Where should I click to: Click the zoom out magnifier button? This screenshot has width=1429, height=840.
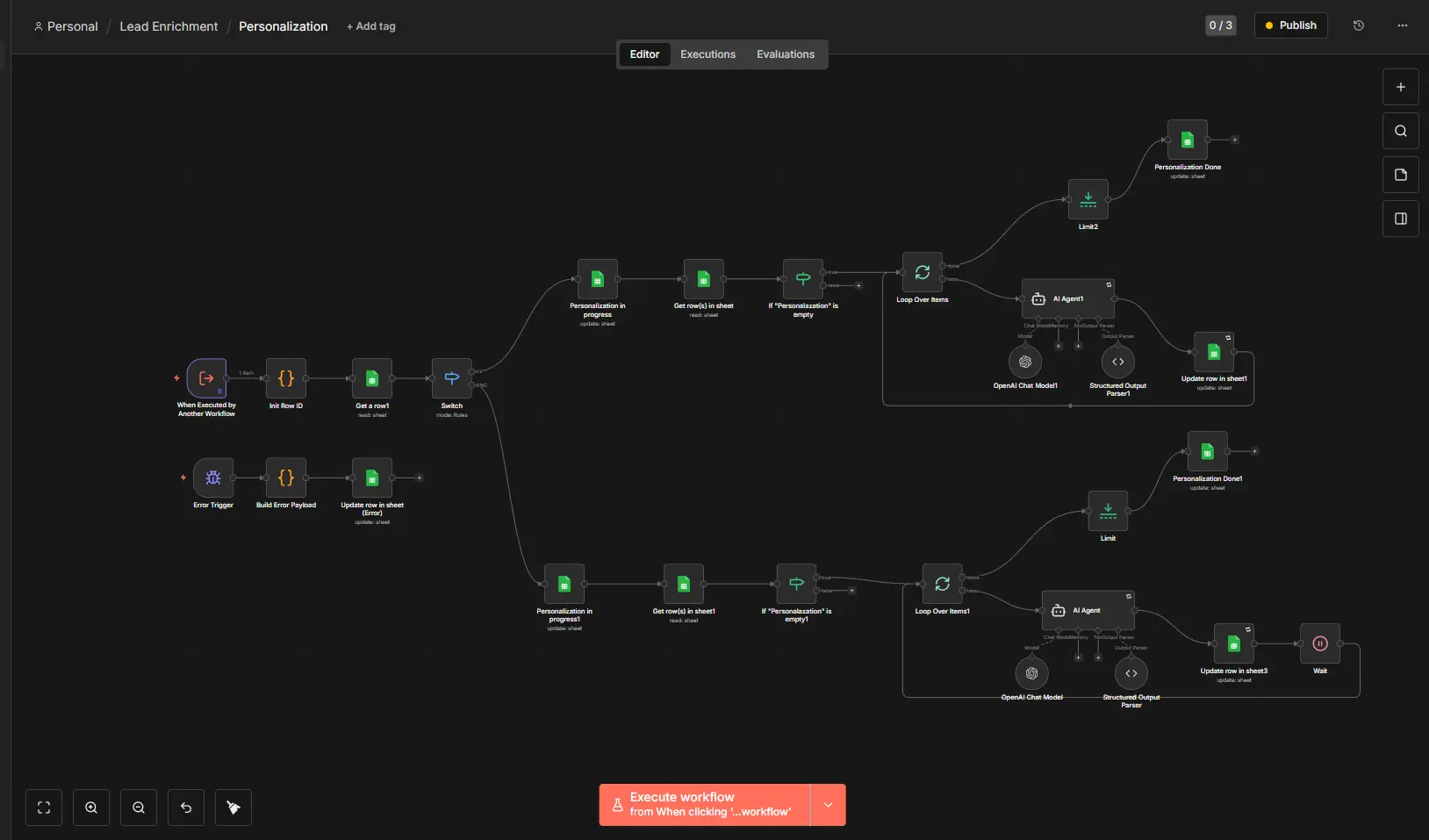tap(139, 808)
